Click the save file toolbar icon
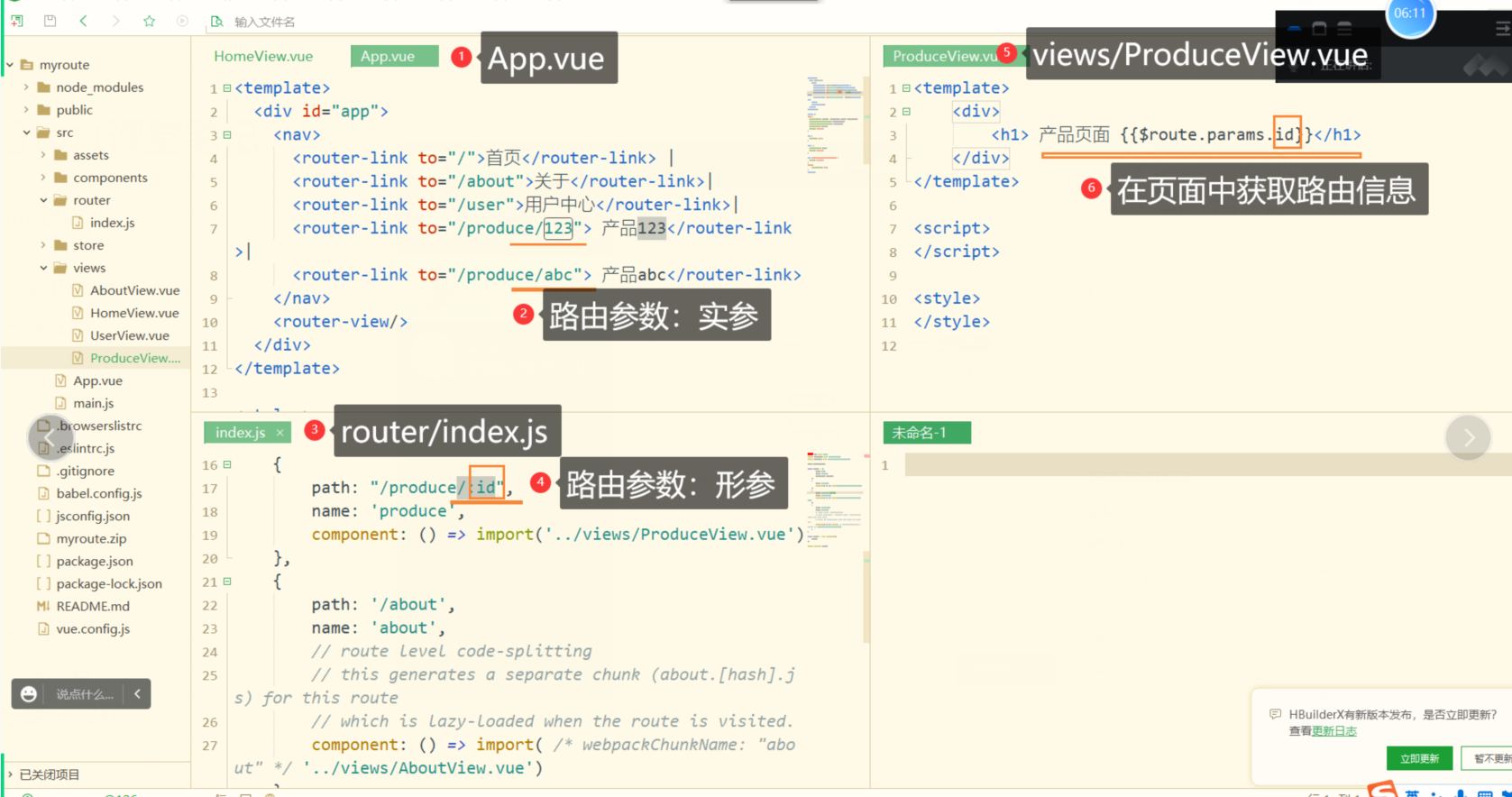 coord(50,21)
